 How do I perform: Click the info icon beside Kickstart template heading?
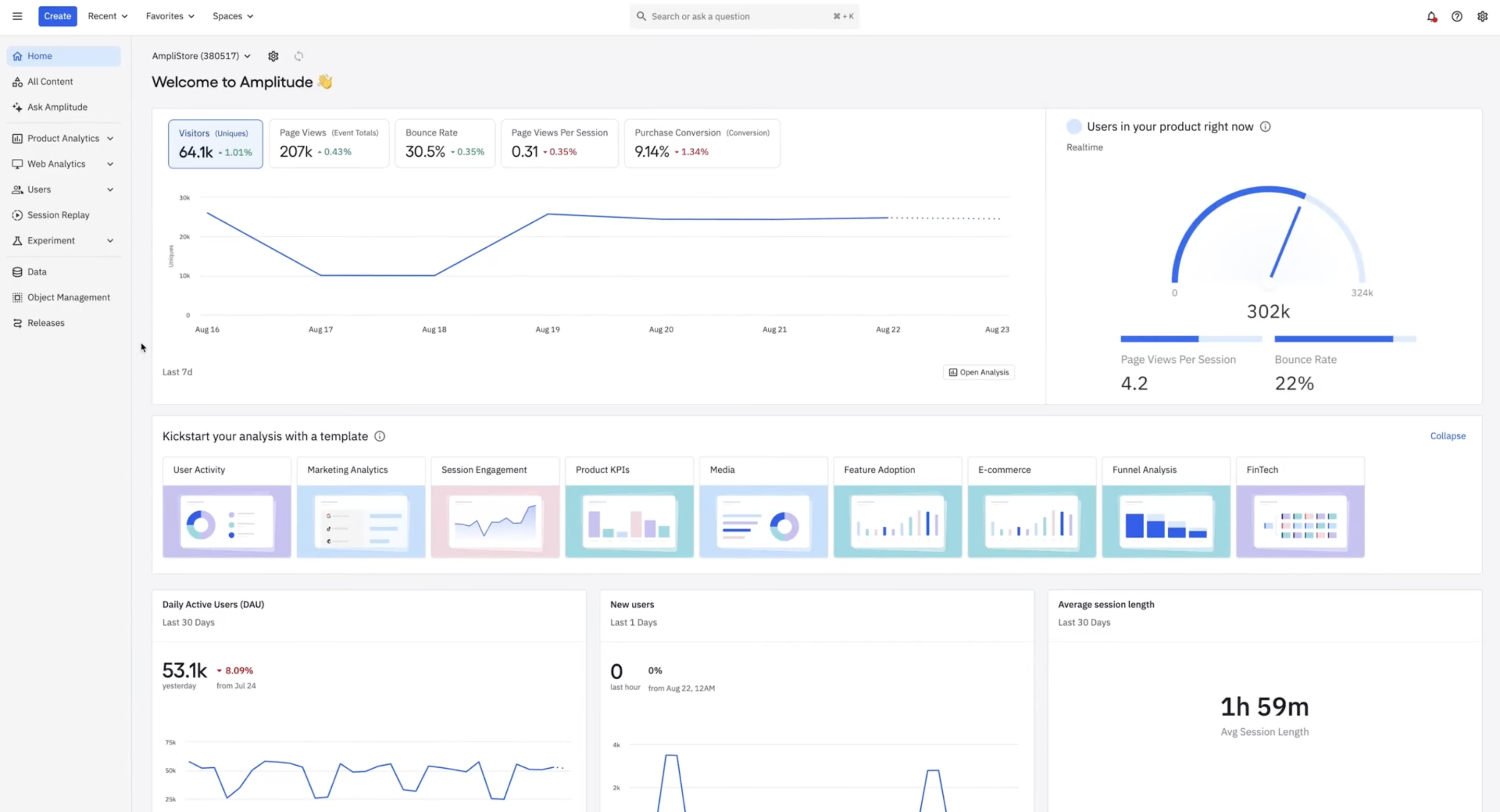tap(380, 437)
